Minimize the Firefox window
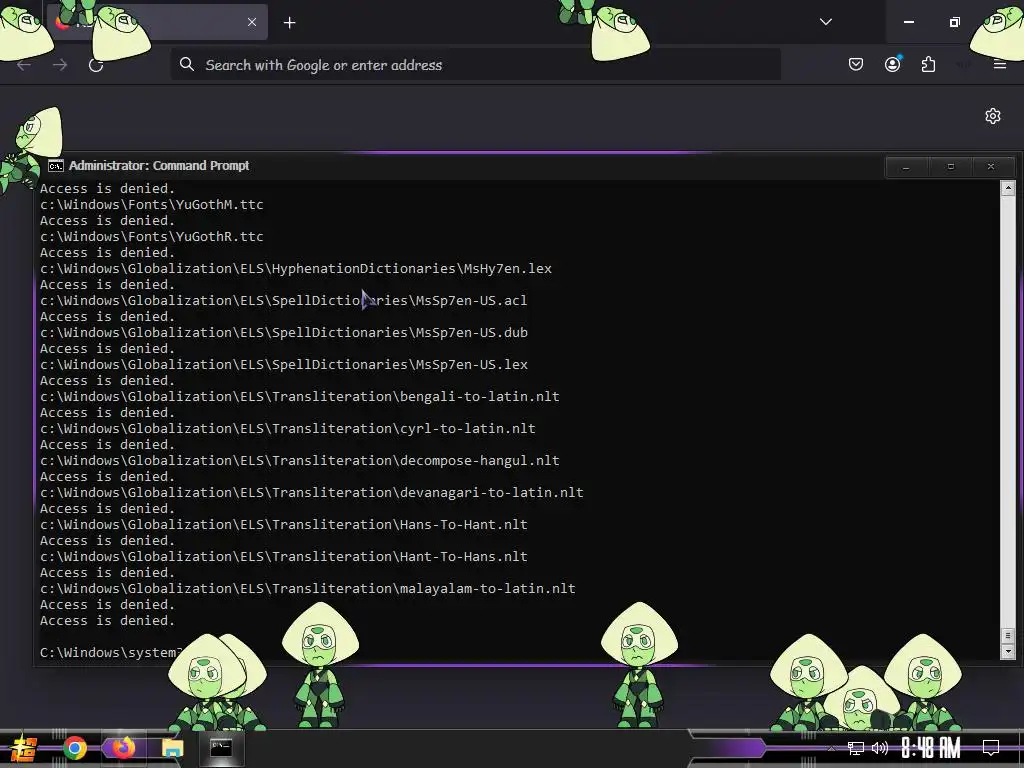The image size is (1024, 768). coord(908,22)
